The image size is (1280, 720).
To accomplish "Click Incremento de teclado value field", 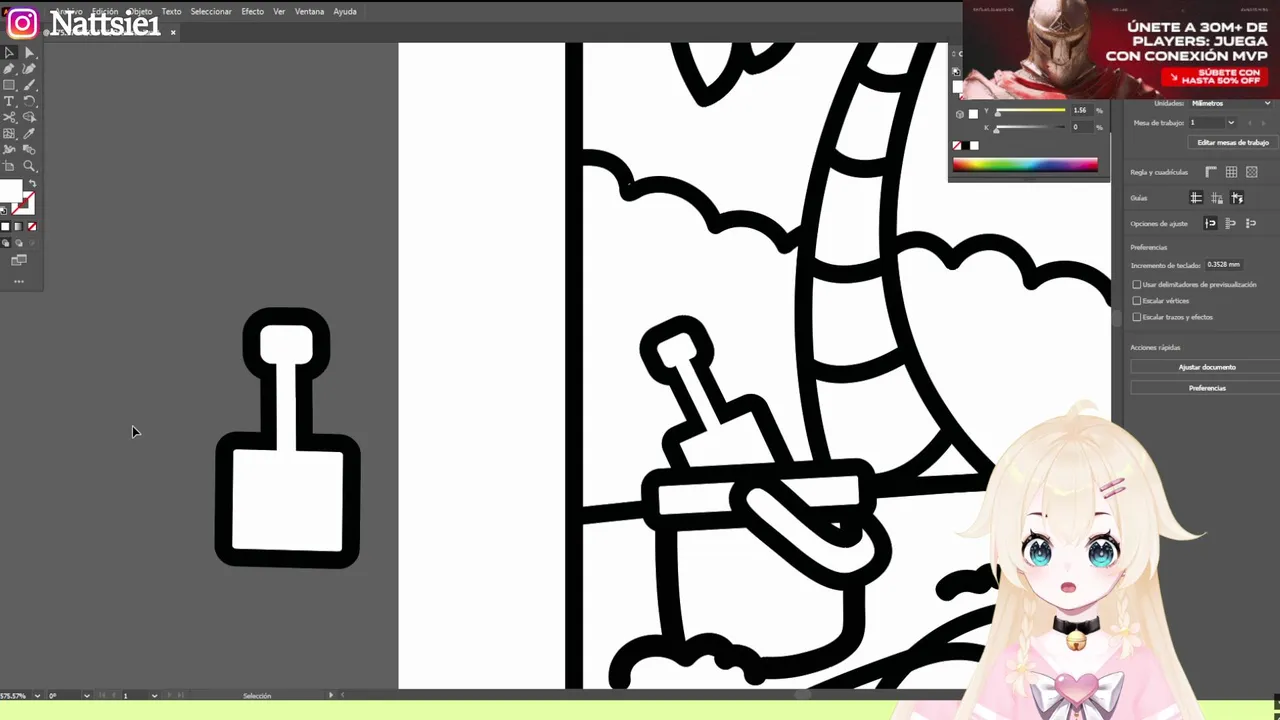I will [x=1224, y=265].
